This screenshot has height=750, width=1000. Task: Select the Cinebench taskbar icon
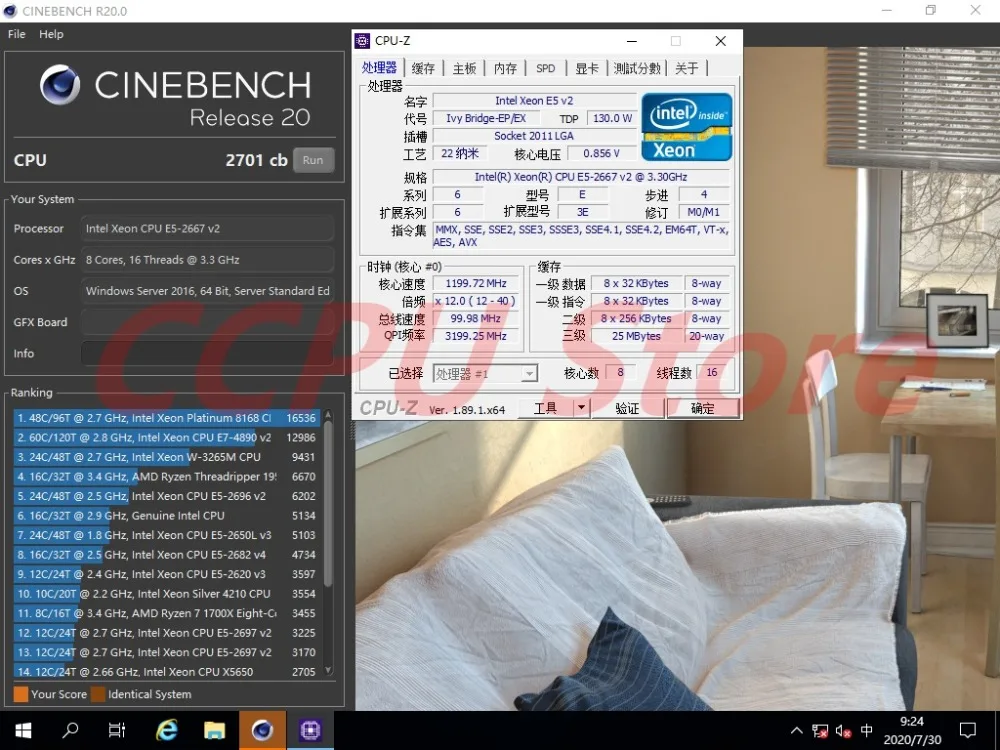point(262,730)
